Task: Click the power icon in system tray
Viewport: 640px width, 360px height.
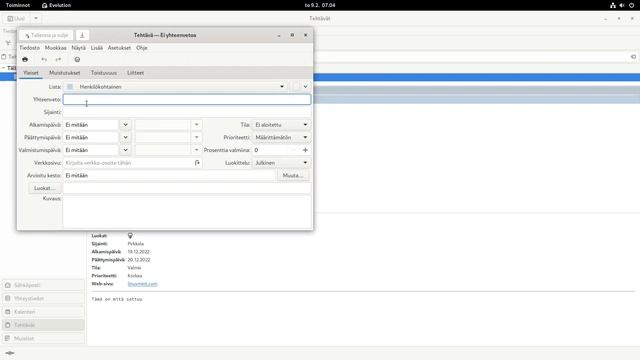Action: [631, 5]
